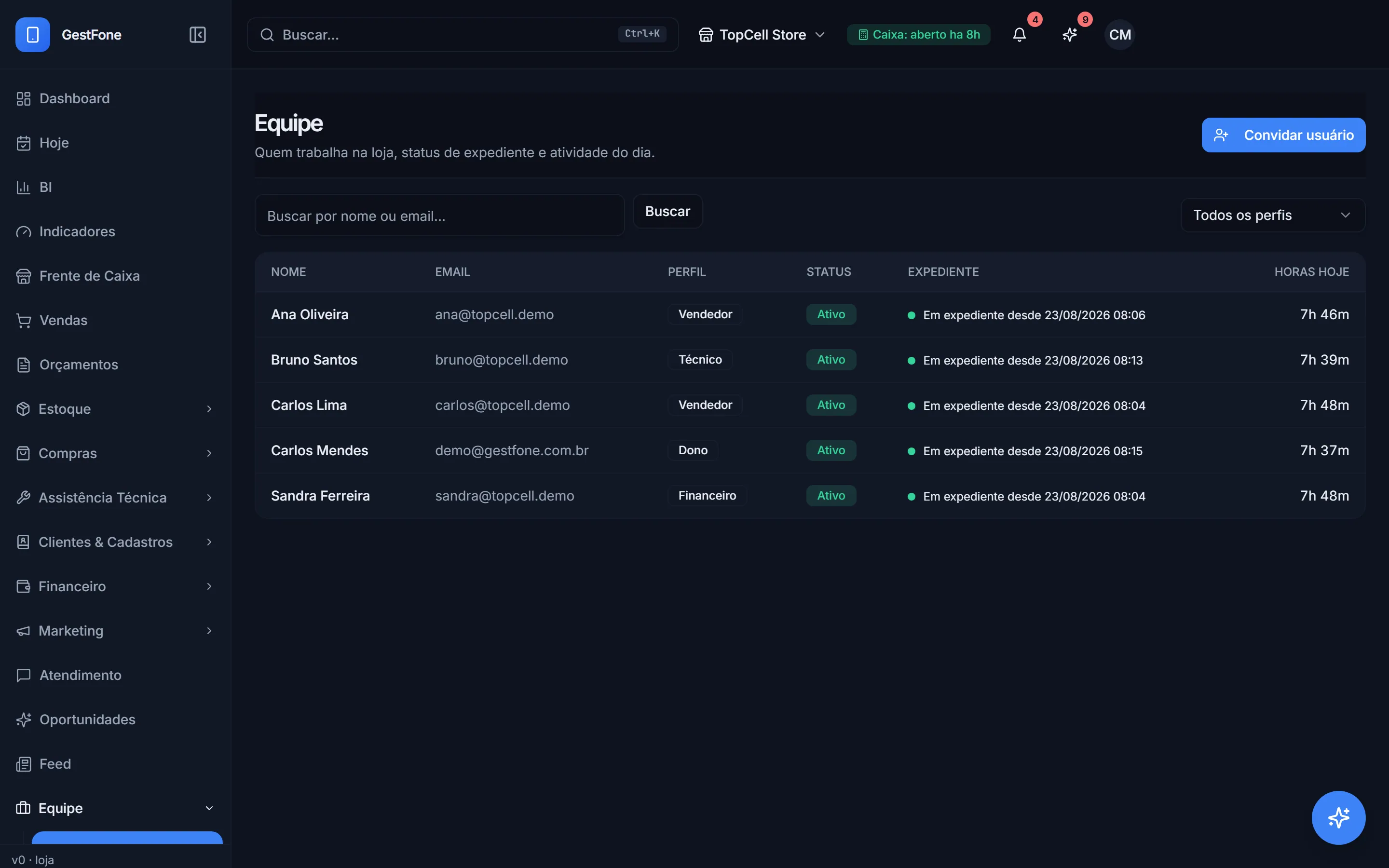The width and height of the screenshot is (1389, 868).
Task: Open Orçamentos in the sidebar
Action: tap(115, 365)
